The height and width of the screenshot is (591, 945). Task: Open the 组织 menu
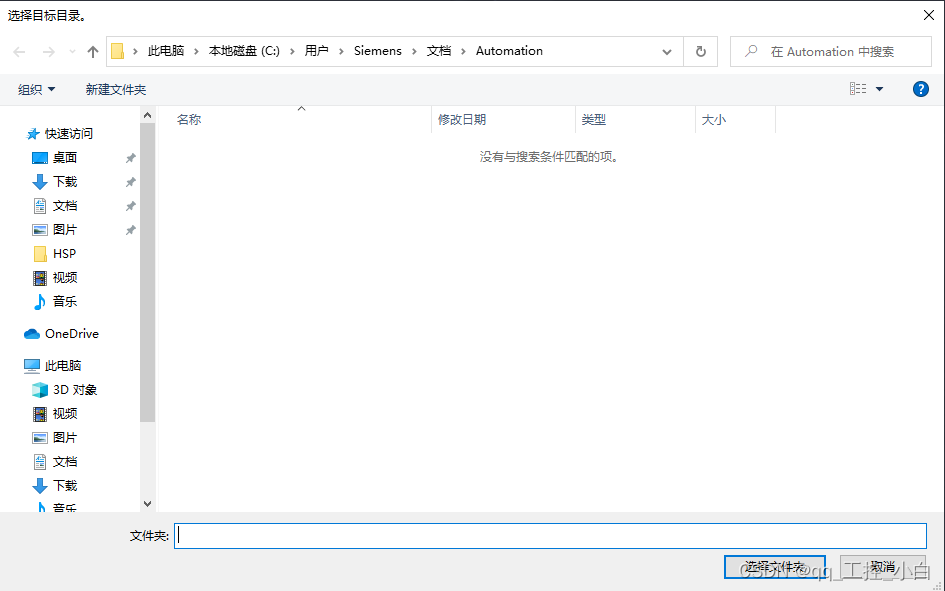(x=36, y=90)
